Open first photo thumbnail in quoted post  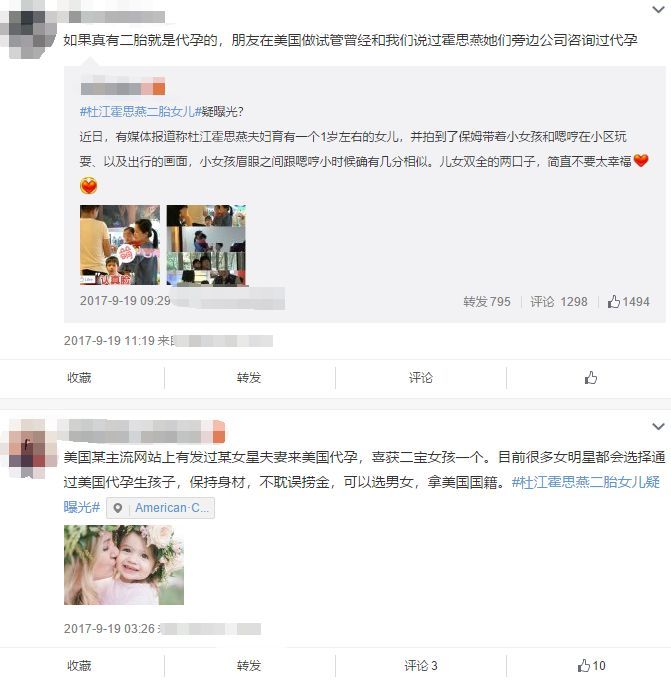[x=120, y=245]
